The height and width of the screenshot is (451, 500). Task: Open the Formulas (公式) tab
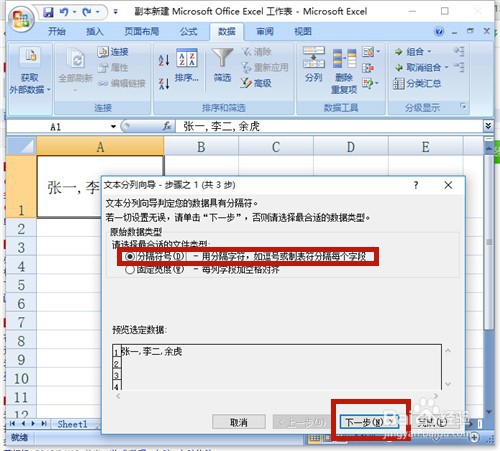pos(189,32)
